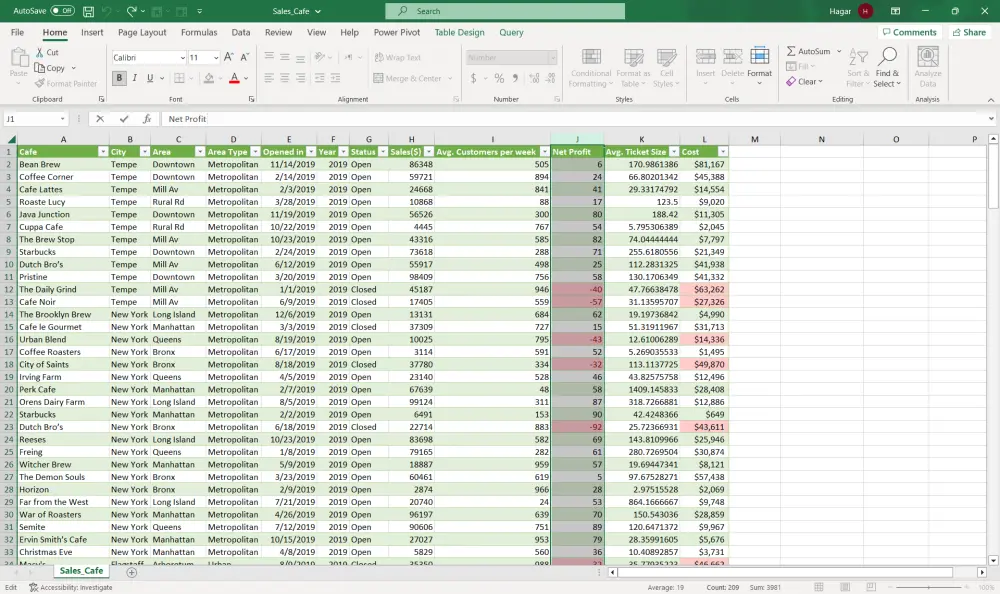The height and width of the screenshot is (594, 1000).
Task: Apply Underline formatting
Action: pos(150,78)
